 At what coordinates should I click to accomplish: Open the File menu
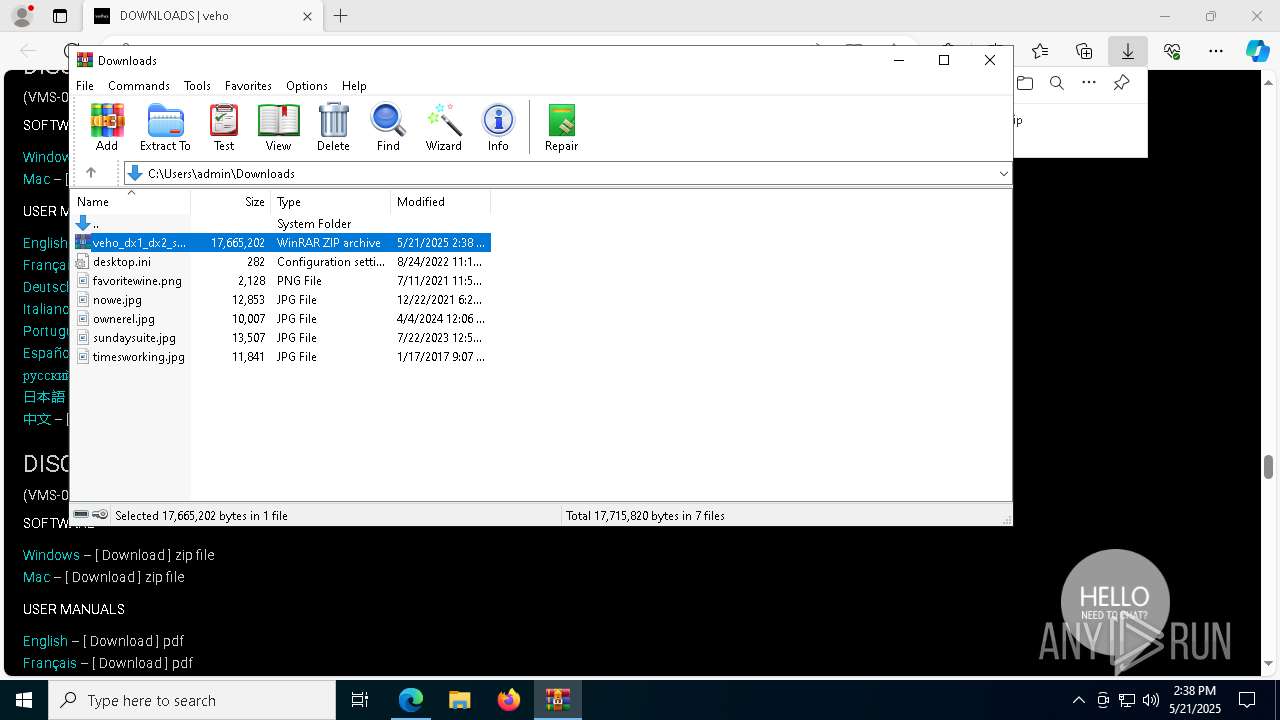pos(85,86)
